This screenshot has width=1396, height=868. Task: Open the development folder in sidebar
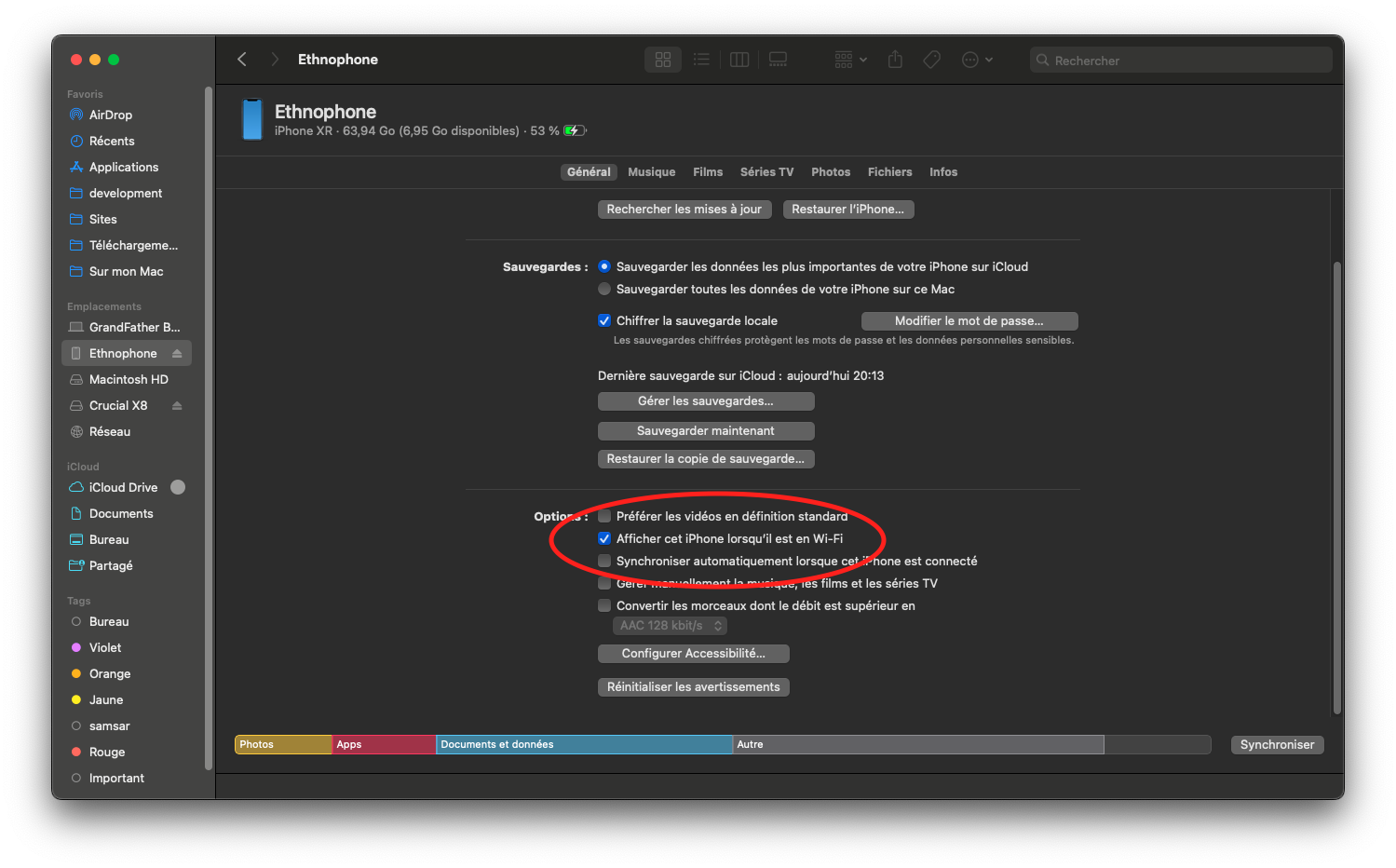[x=127, y=193]
